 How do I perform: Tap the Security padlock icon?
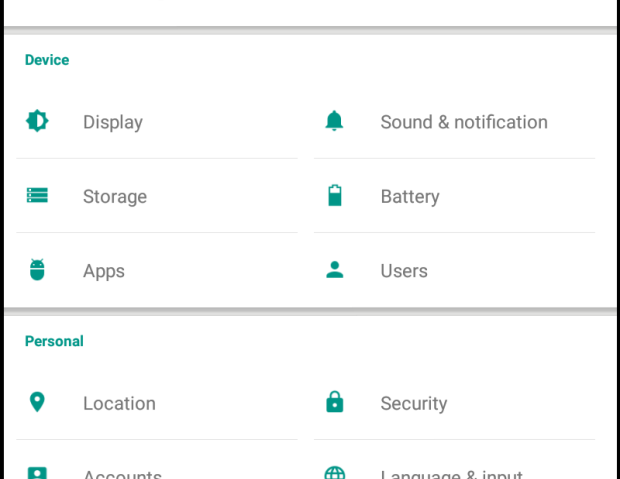pos(335,402)
